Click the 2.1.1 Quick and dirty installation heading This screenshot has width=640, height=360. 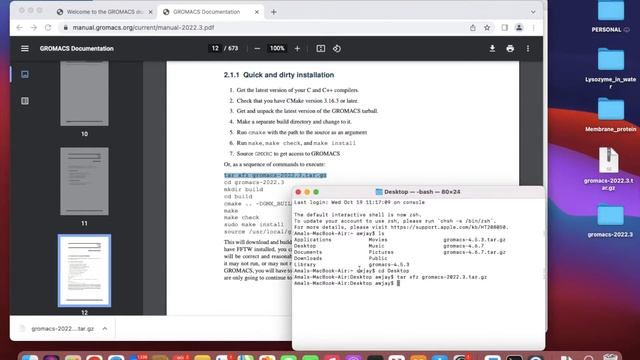[x=279, y=75]
